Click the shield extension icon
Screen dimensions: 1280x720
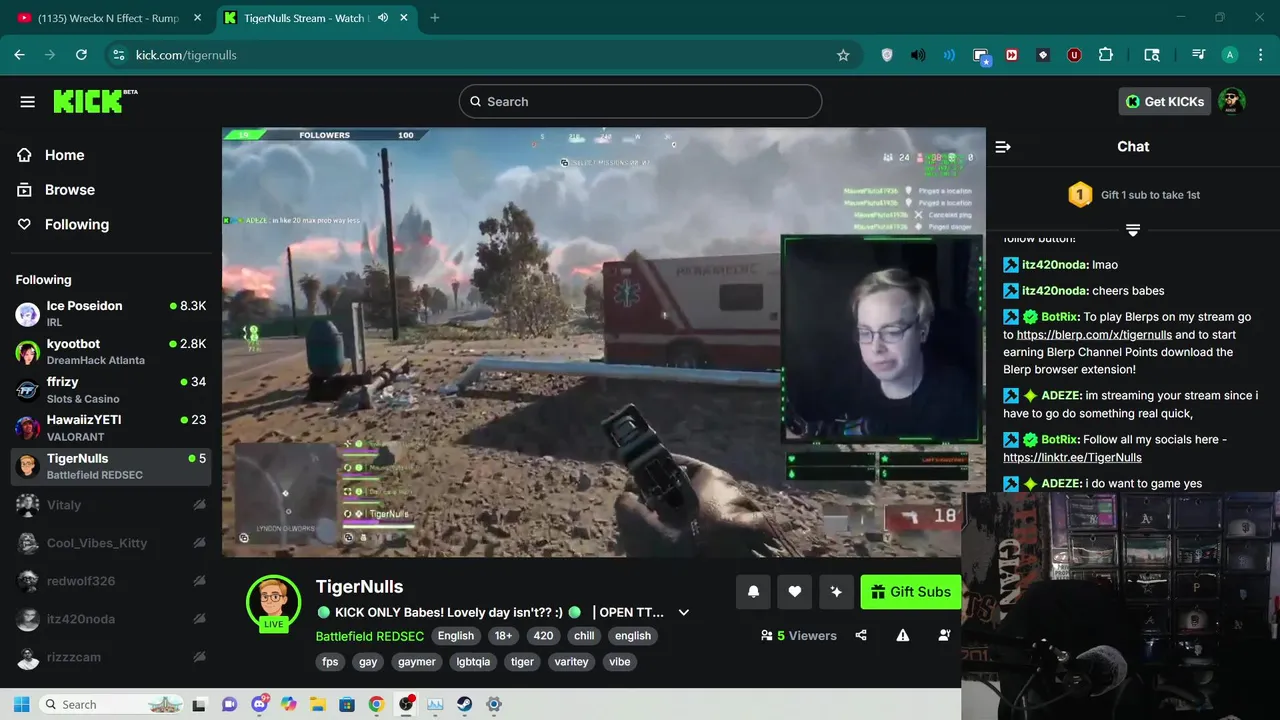(x=887, y=55)
